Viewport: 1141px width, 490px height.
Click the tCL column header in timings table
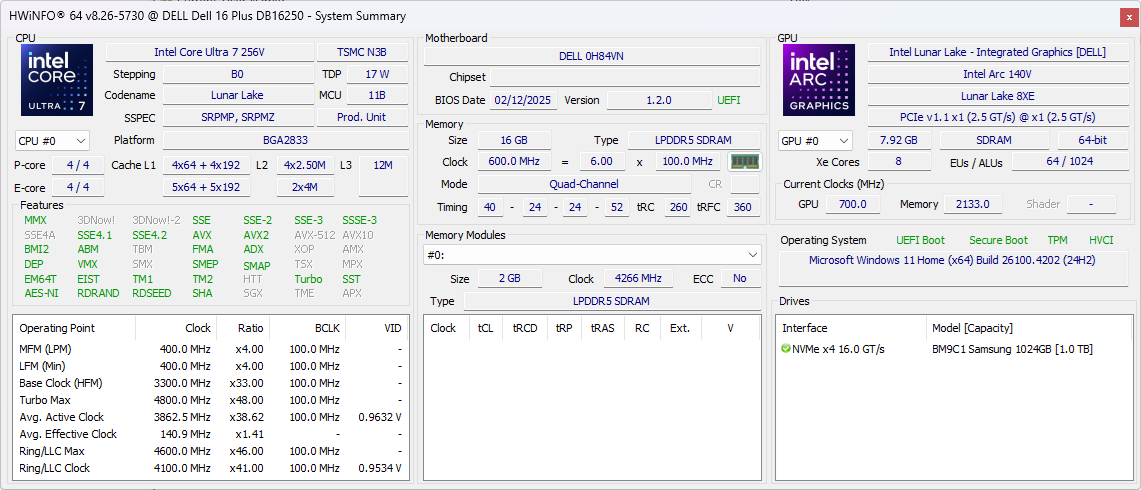[485, 328]
